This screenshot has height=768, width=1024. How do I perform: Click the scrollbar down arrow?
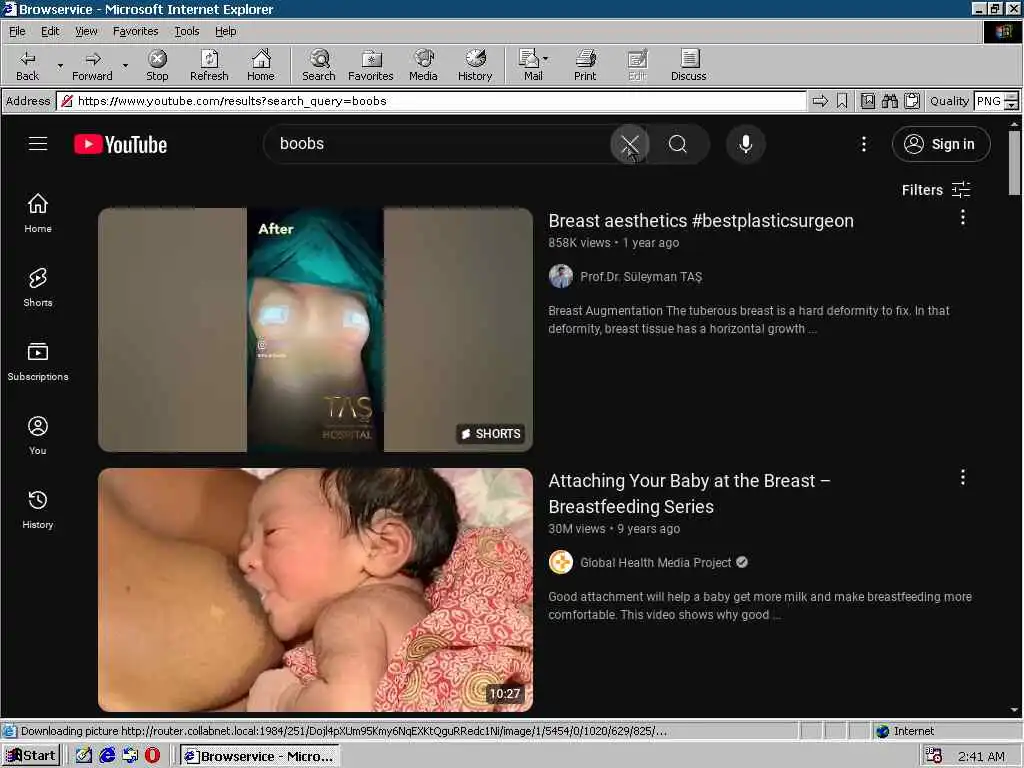pos(1014,710)
